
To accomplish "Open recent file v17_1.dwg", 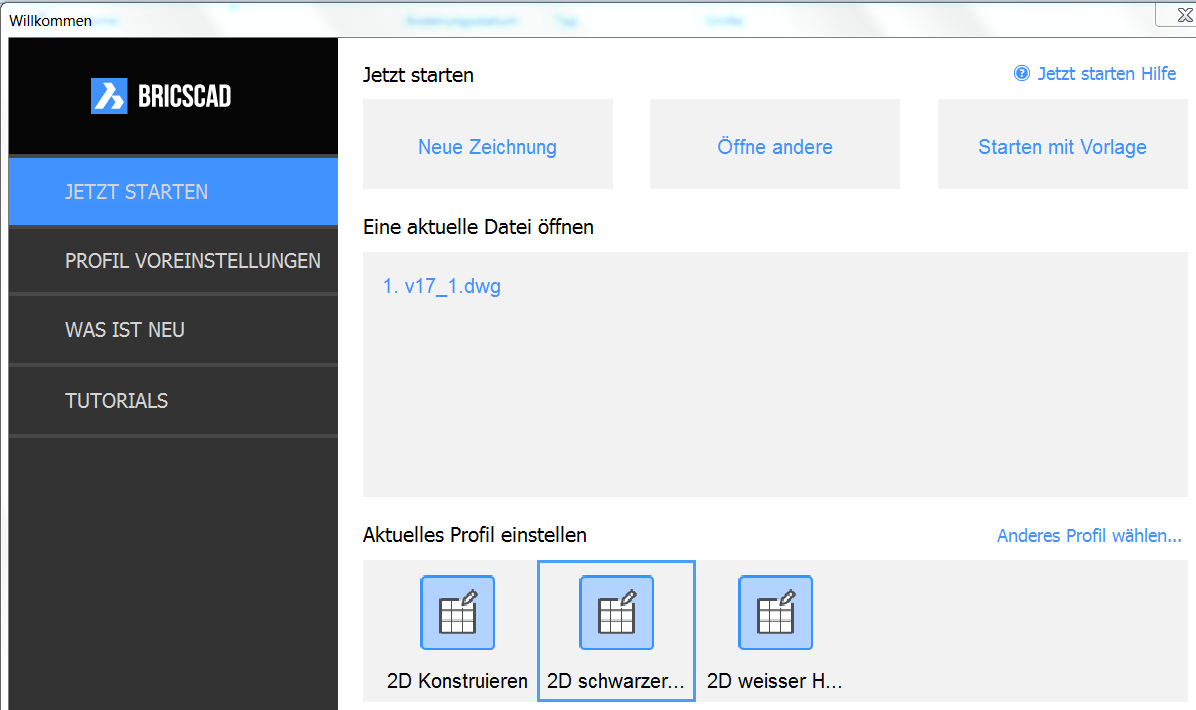I will (442, 286).
